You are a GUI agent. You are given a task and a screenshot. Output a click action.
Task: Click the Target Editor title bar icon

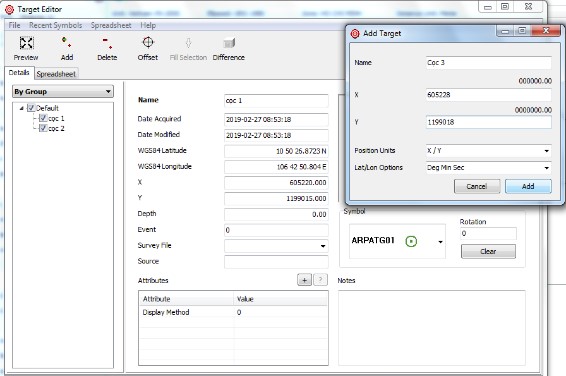9,9
